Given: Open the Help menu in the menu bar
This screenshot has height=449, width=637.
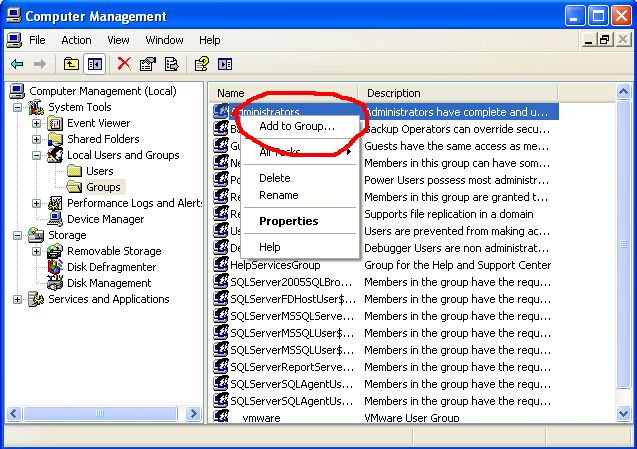Looking at the screenshot, I should tap(210, 40).
